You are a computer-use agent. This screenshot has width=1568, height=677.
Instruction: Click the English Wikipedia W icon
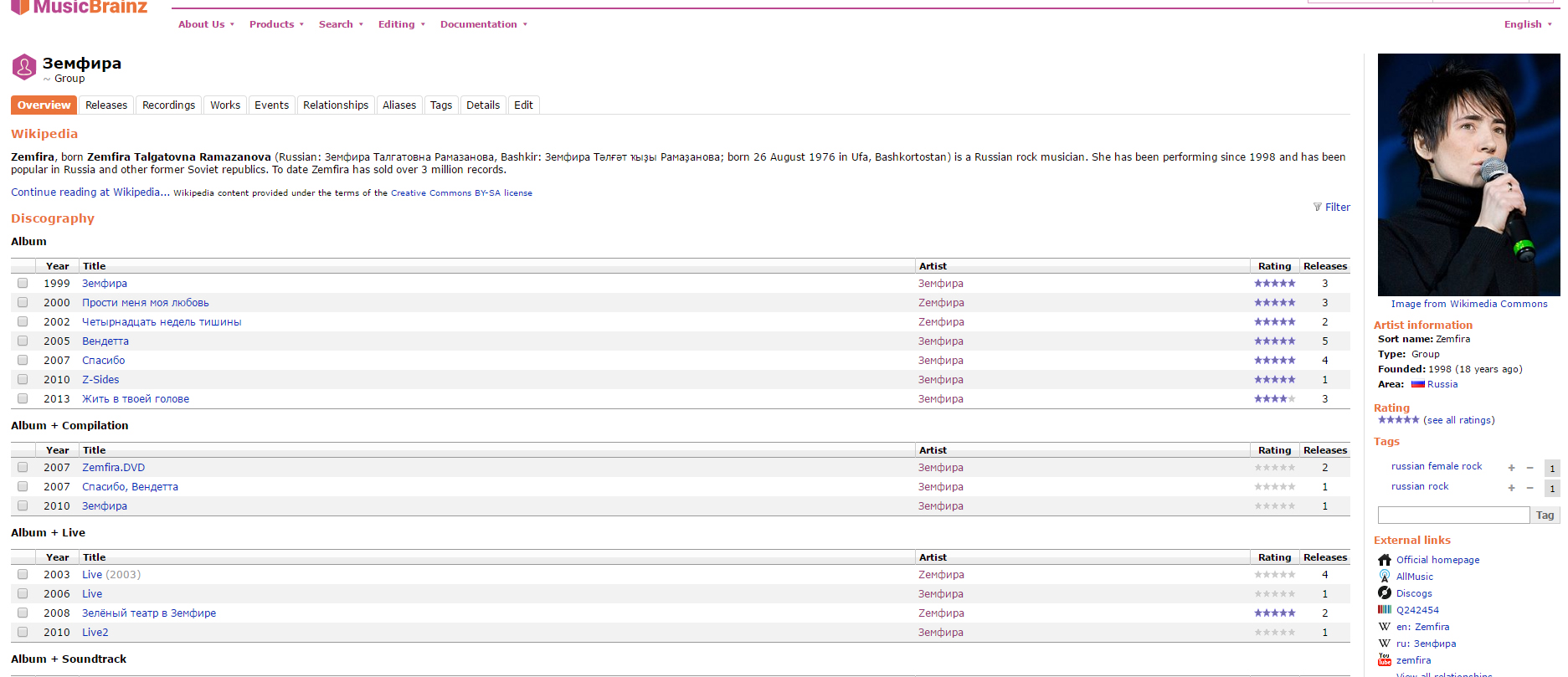[1385, 627]
